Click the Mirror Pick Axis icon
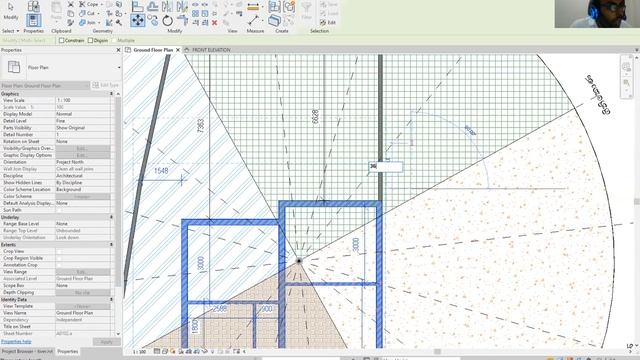 (167, 6)
